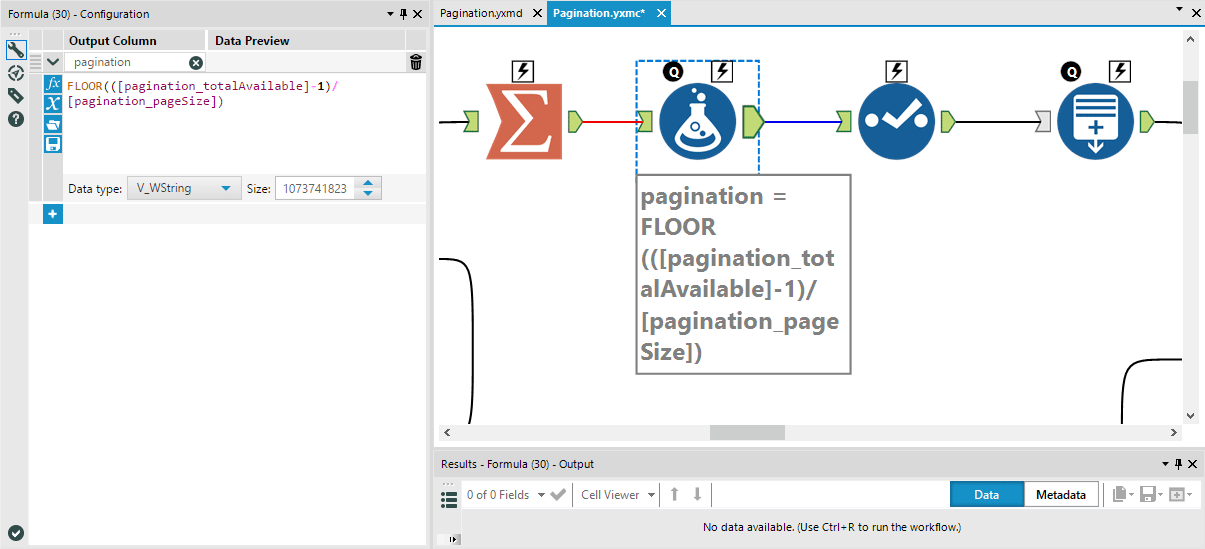
Task: Click canvas horizontal scrollbar right arrow
Action: coord(1174,433)
